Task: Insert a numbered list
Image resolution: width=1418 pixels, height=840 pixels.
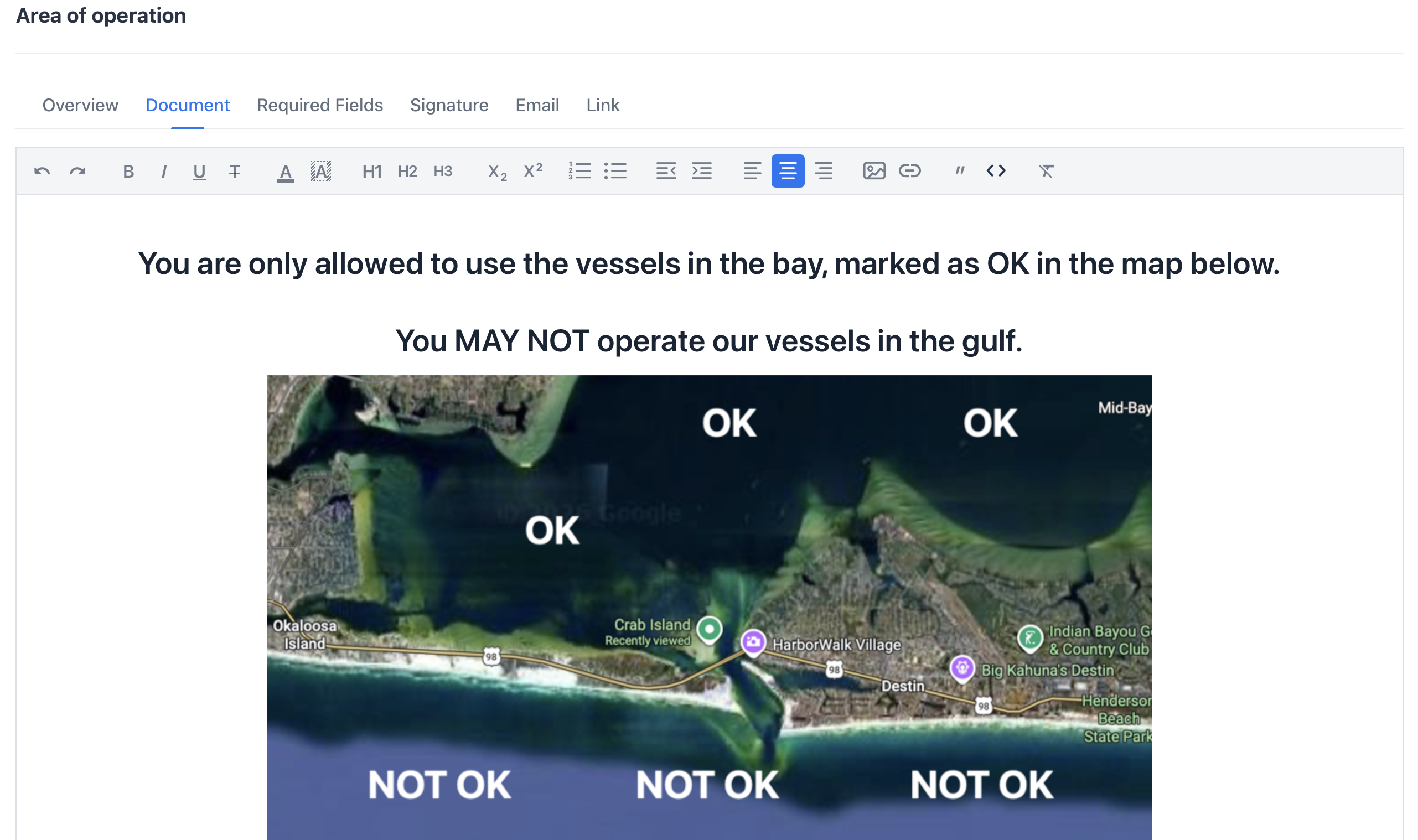Action: click(x=579, y=171)
